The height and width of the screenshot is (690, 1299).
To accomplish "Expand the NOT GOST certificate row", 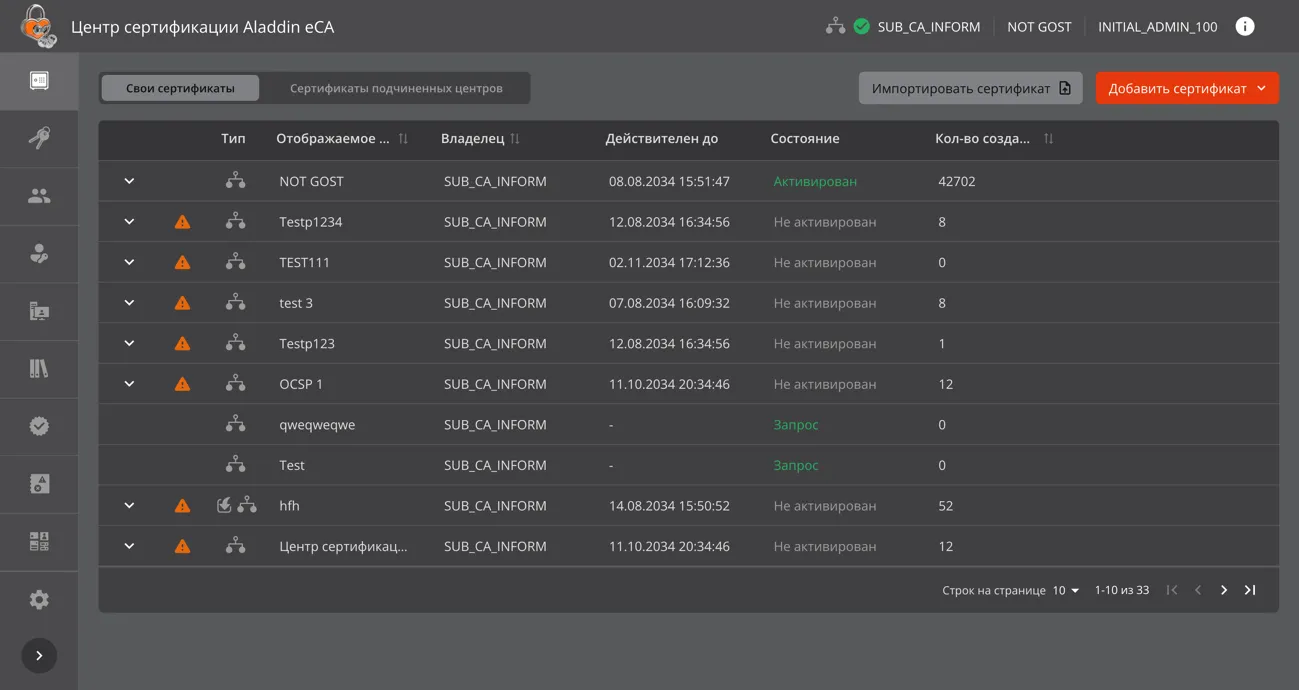I will [129, 181].
